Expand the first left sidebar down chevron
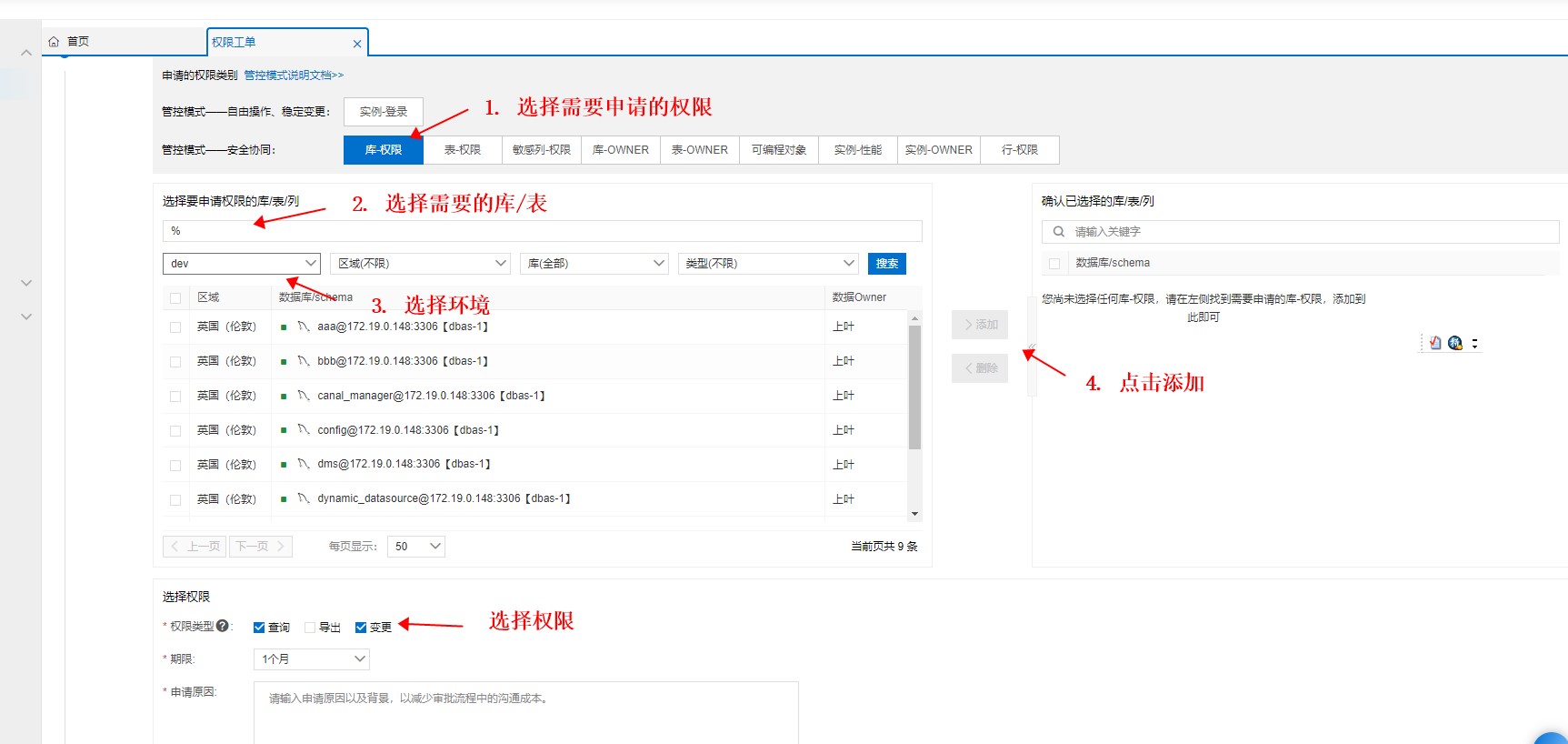Viewport: 1568px width, 744px height. click(26, 283)
